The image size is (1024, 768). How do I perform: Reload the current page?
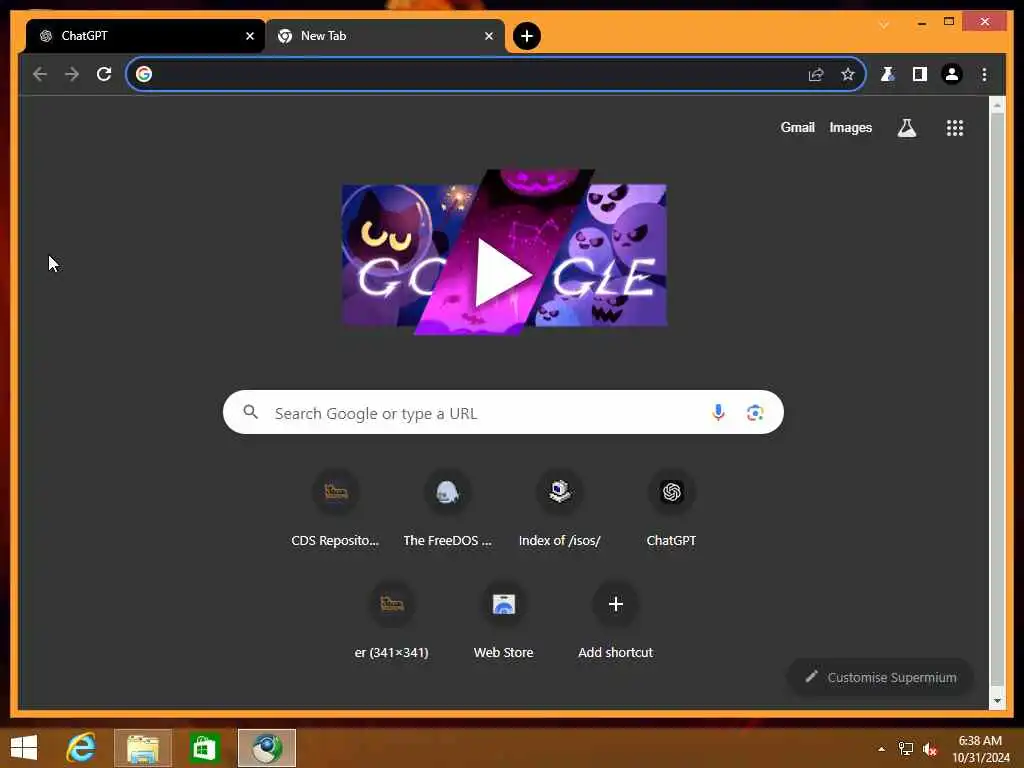coord(104,74)
